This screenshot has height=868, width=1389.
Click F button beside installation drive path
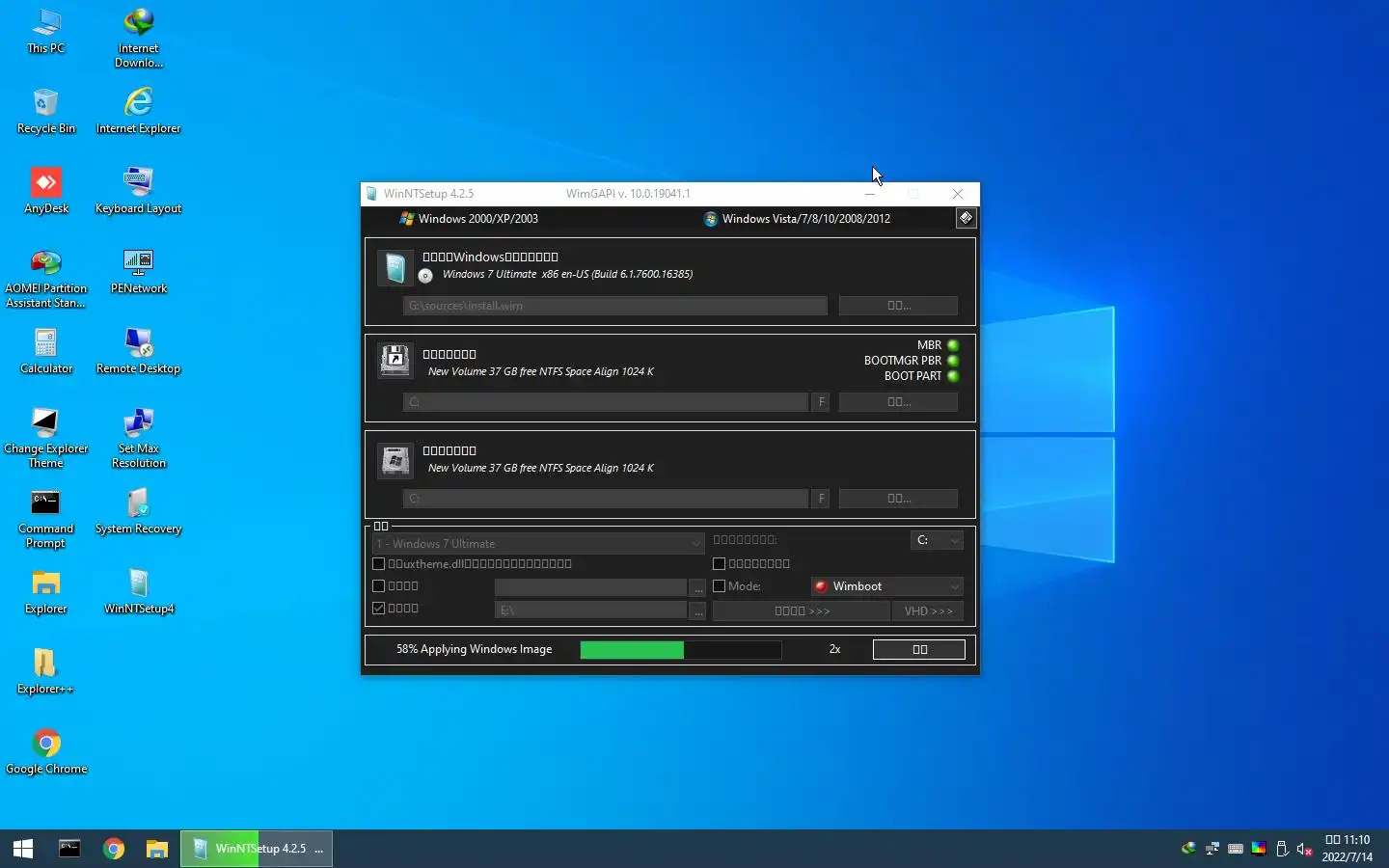821,499
